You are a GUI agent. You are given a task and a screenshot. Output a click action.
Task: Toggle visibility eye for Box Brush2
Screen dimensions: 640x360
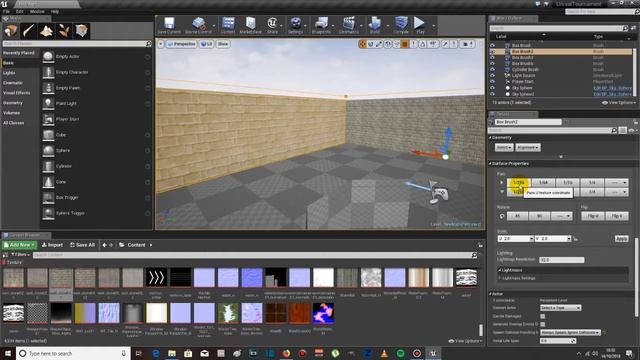[x=492, y=52]
